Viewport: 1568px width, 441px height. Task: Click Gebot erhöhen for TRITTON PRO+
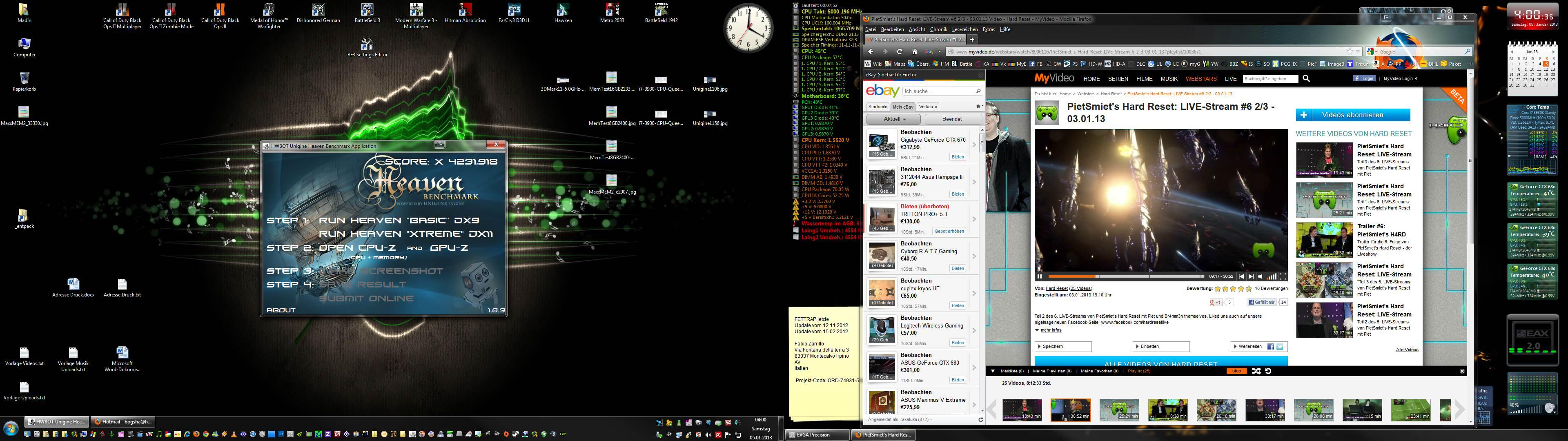coord(949,232)
